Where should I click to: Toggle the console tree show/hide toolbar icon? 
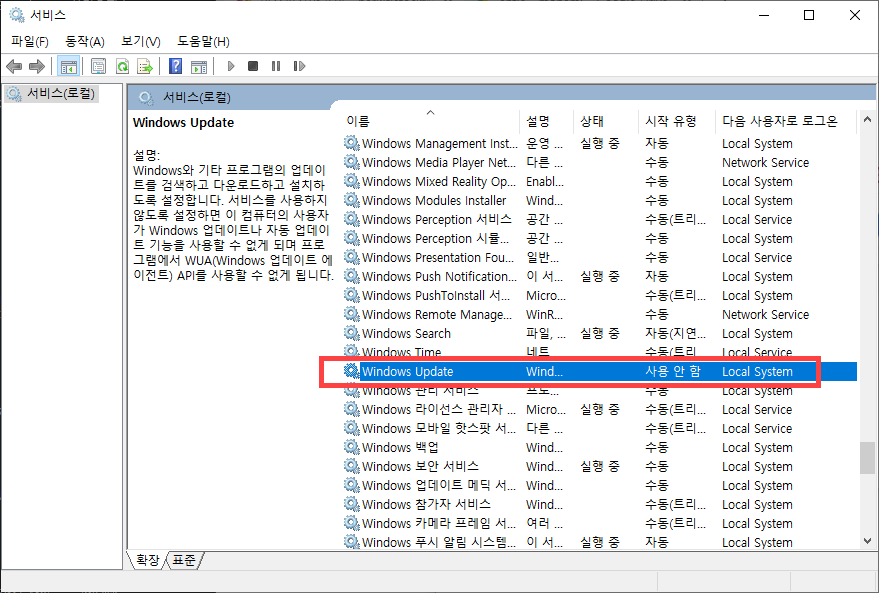(x=68, y=66)
